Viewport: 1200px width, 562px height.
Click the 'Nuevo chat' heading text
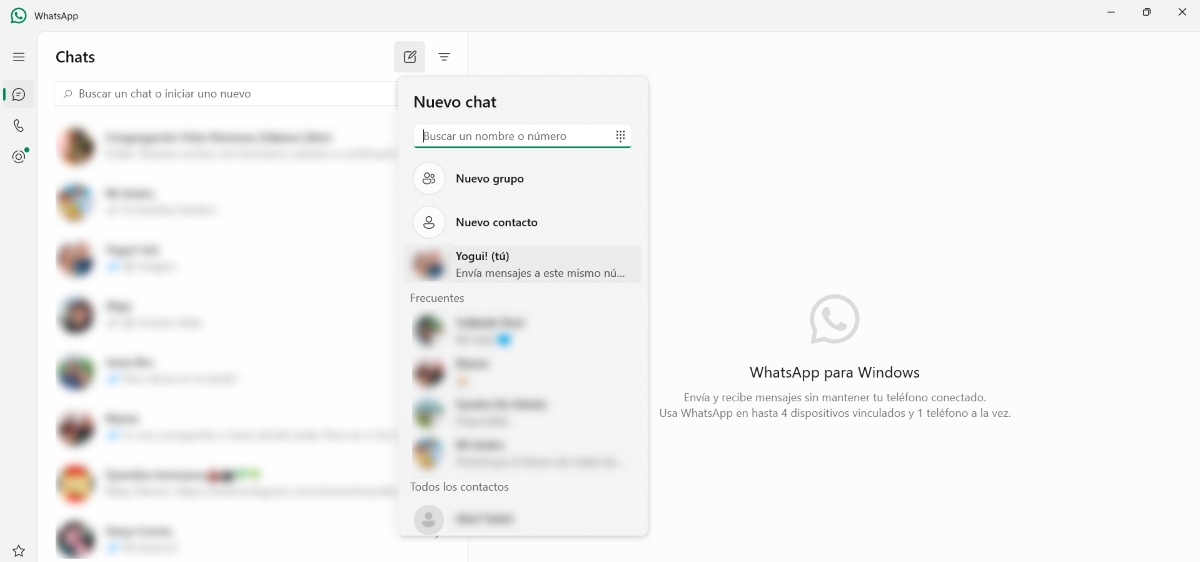coord(455,102)
